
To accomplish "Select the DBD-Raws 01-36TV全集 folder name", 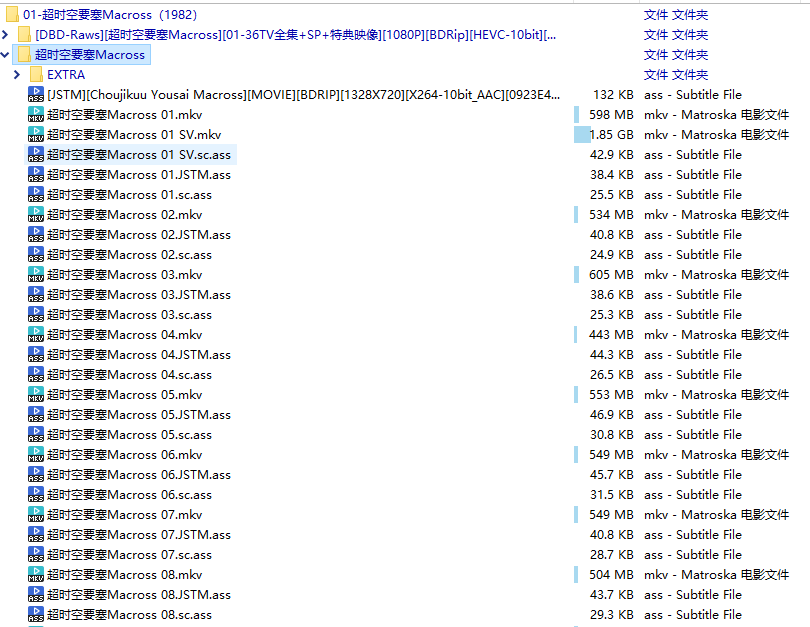I will [x=295, y=35].
